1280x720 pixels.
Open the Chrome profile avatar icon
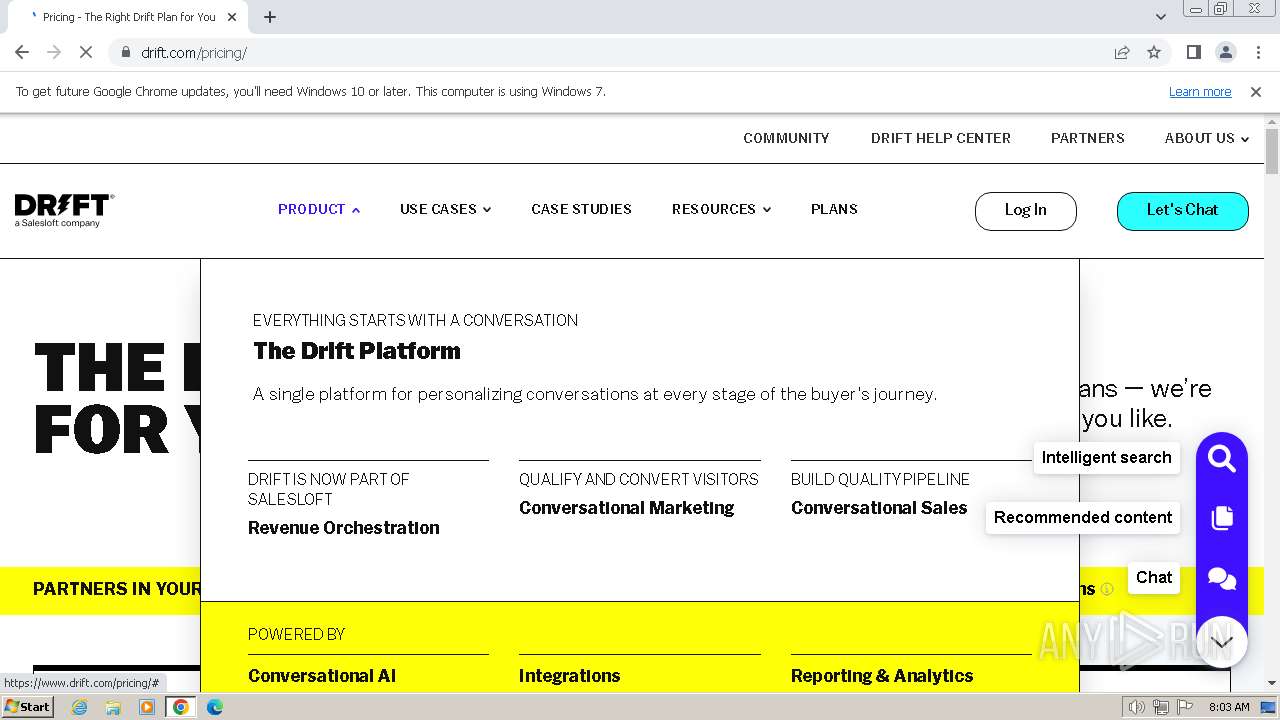tap(1225, 53)
